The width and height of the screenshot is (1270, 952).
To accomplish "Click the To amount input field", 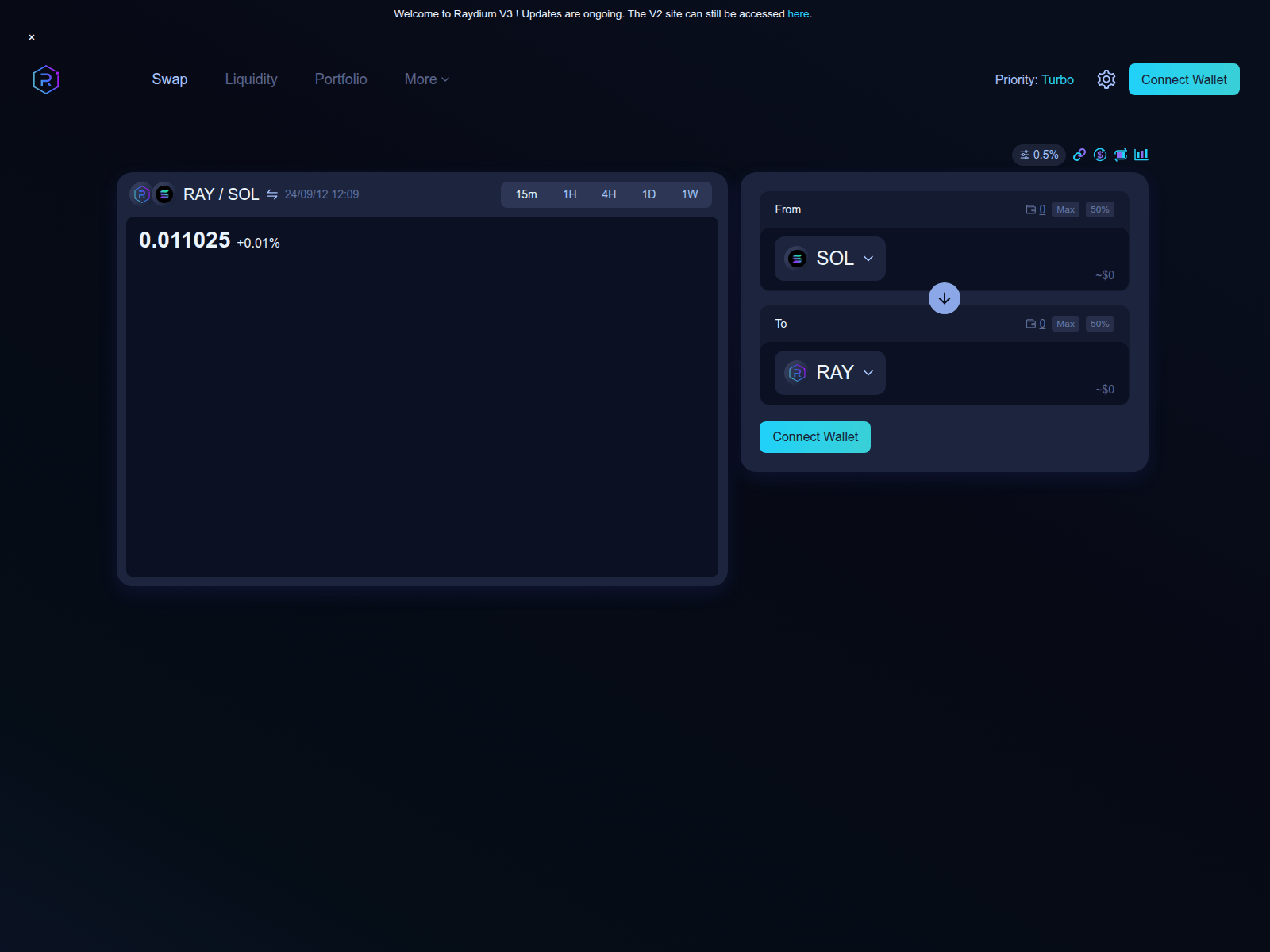I will pos(1002,368).
